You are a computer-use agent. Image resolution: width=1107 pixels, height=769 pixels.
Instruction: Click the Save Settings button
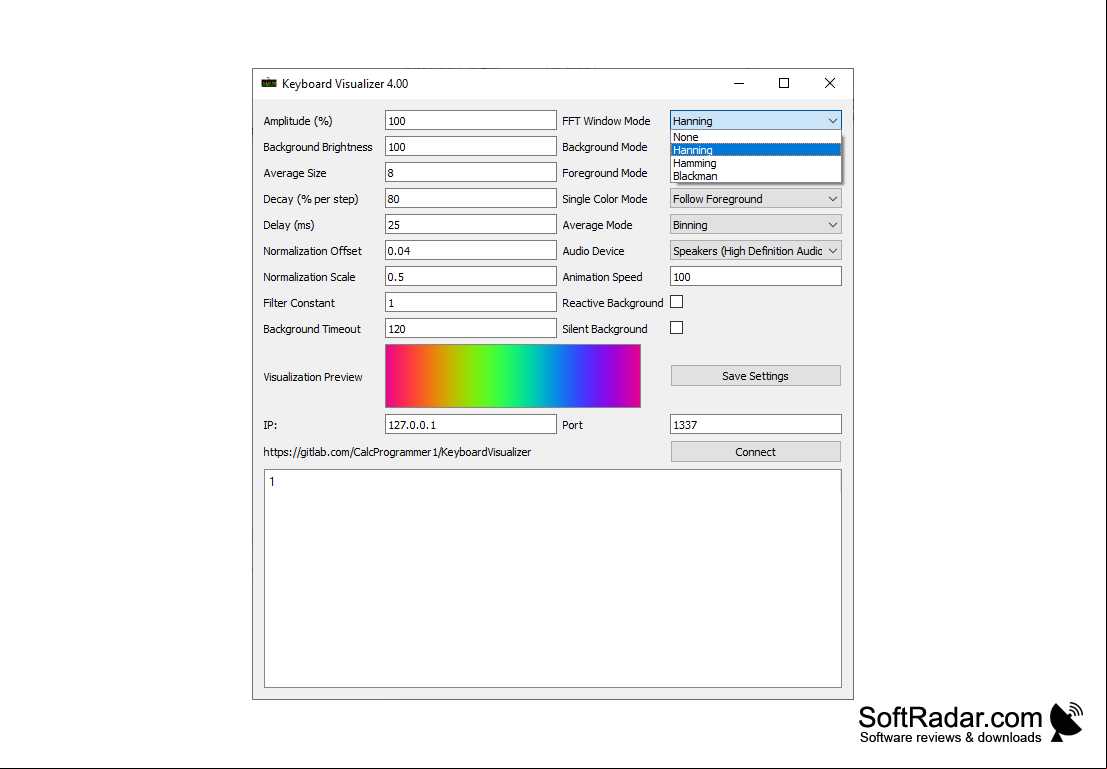tap(755, 376)
